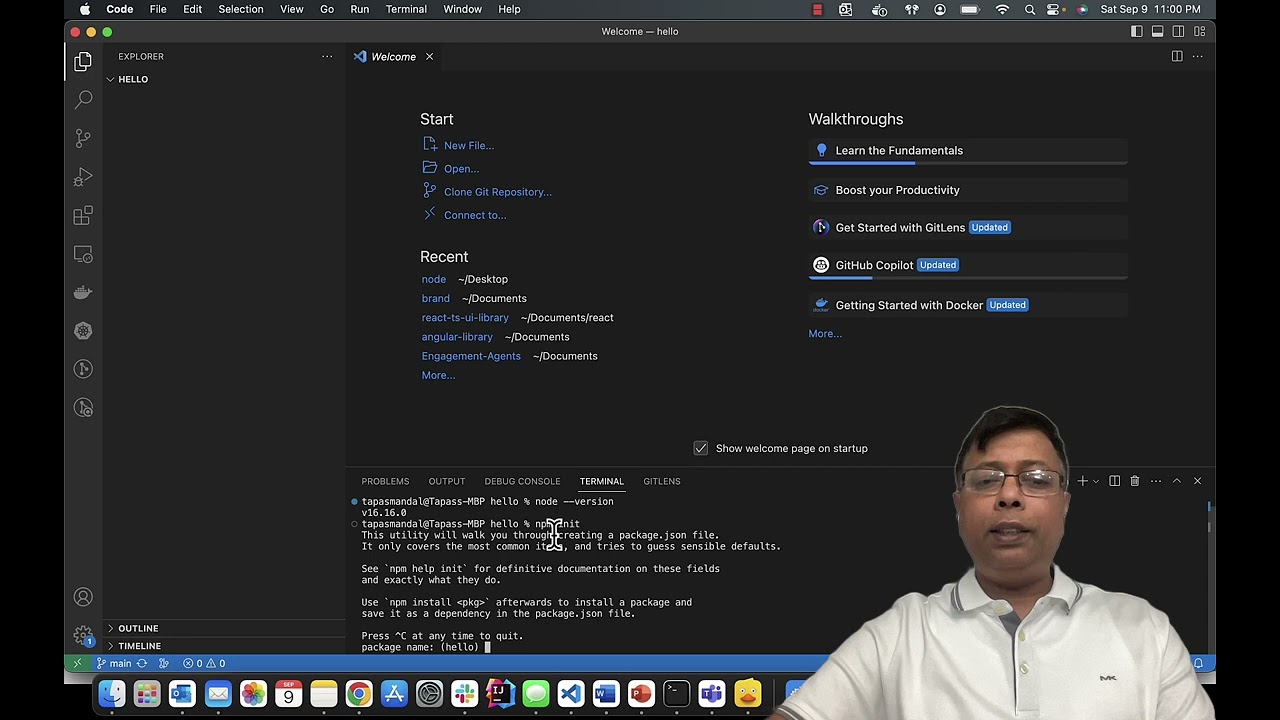Open Google Chrome from the Dock
This screenshot has height=720, width=1280.
358,693
